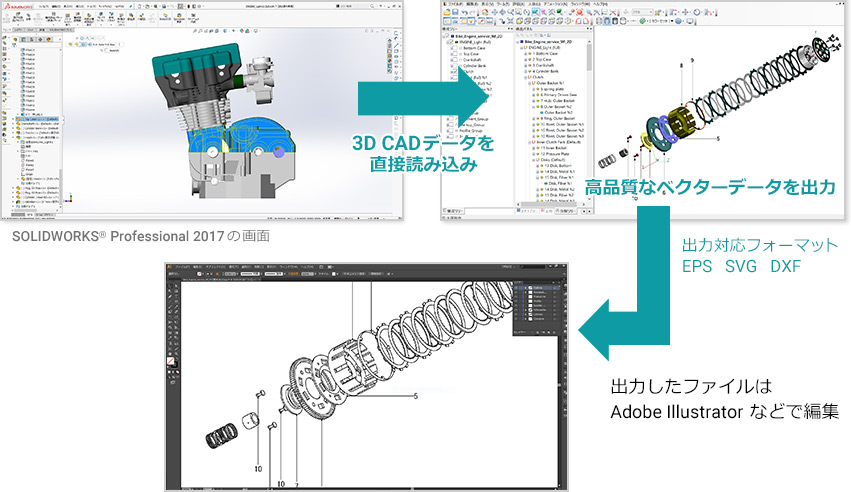
Task: Select highlighted component row in SOLIDWORKS feature tree
Action: tap(37, 119)
